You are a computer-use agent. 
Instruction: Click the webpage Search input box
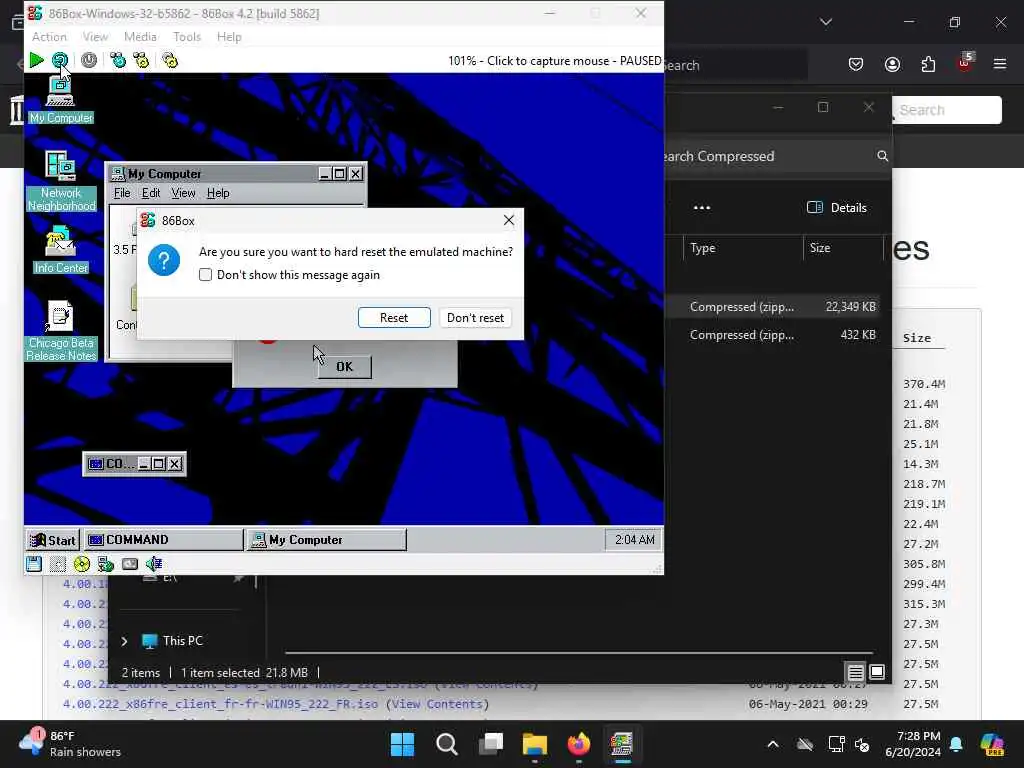[x=948, y=110]
